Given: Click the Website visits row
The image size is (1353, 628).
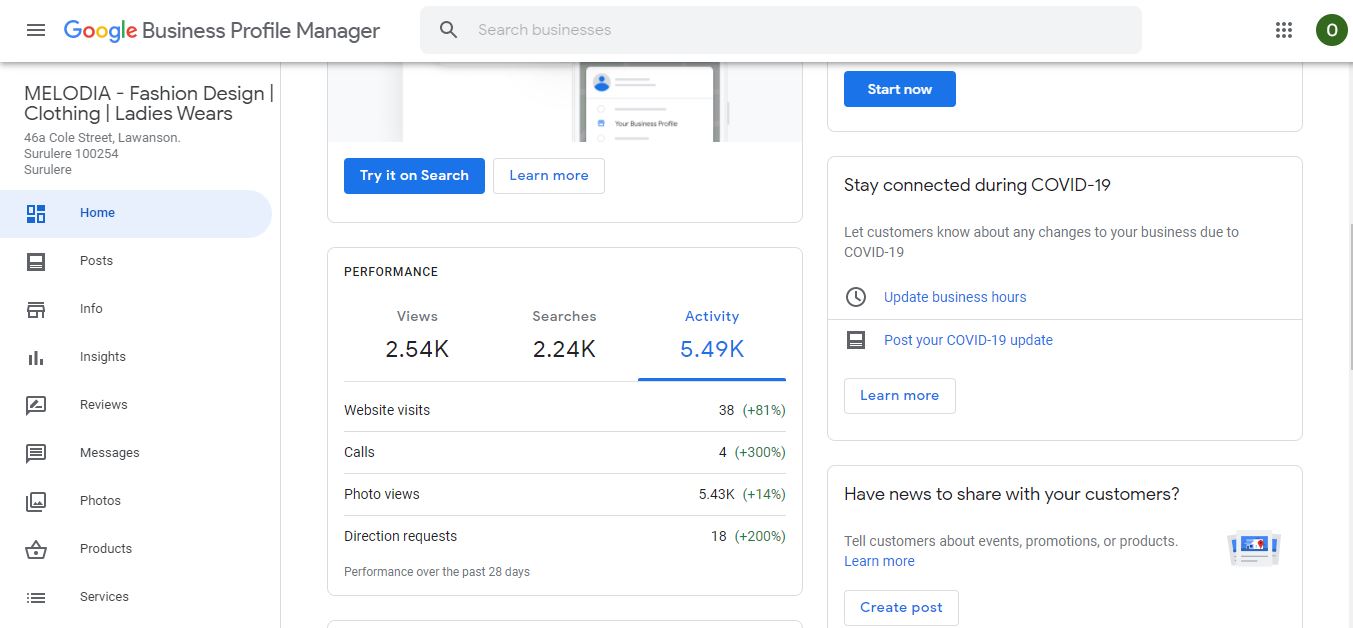Looking at the screenshot, I should point(565,410).
